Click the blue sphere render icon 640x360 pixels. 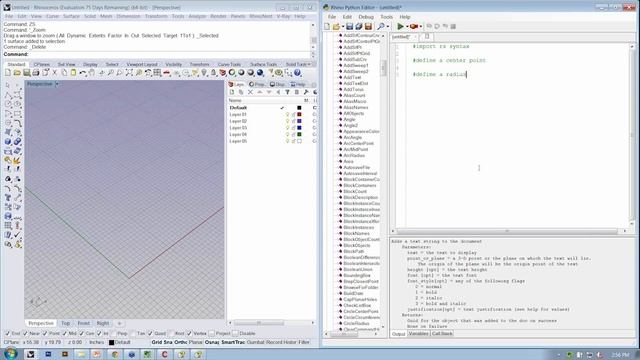click(x=260, y=73)
